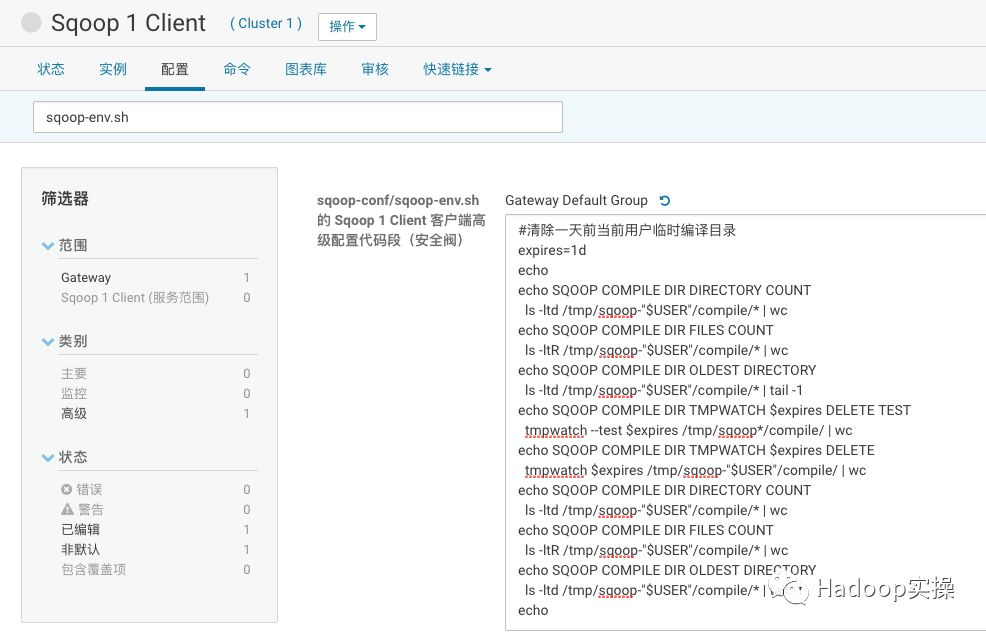The height and width of the screenshot is (633, 986).
Task: Switch to the 实例 tab
Action: point(113,69)
